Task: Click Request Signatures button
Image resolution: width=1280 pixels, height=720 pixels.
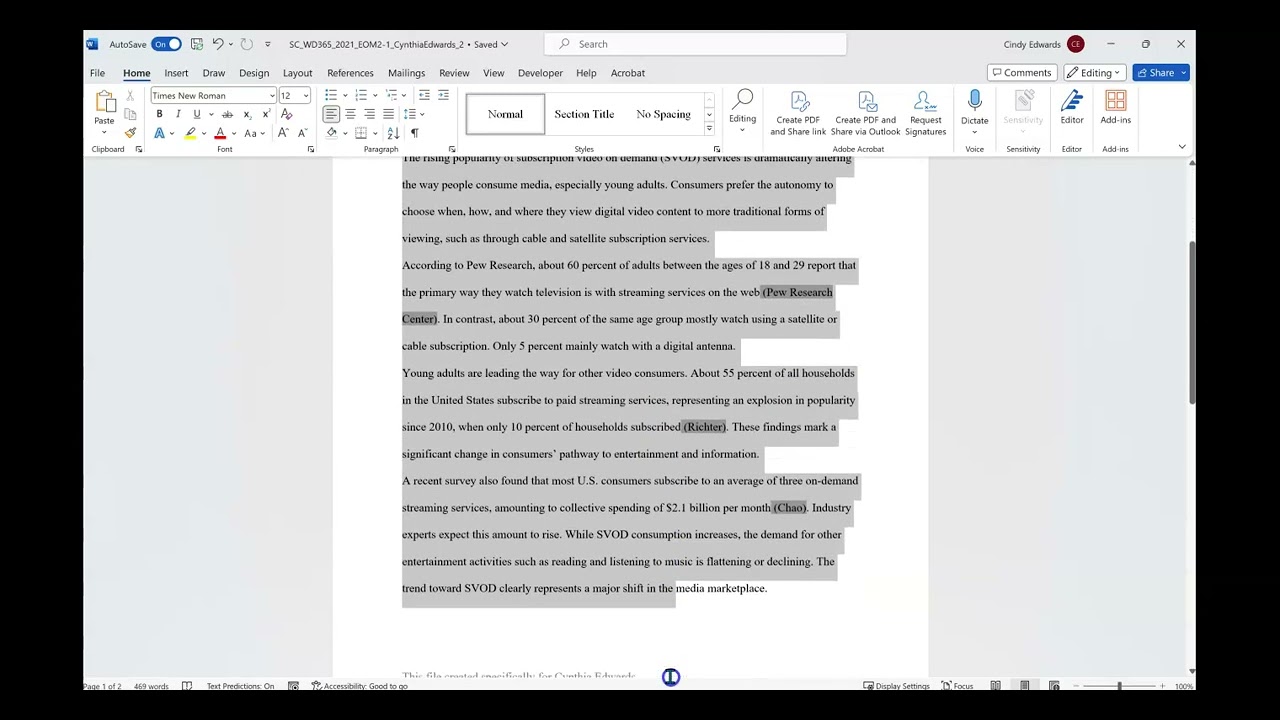Action: pyautogui.click(x=925, y=112)
